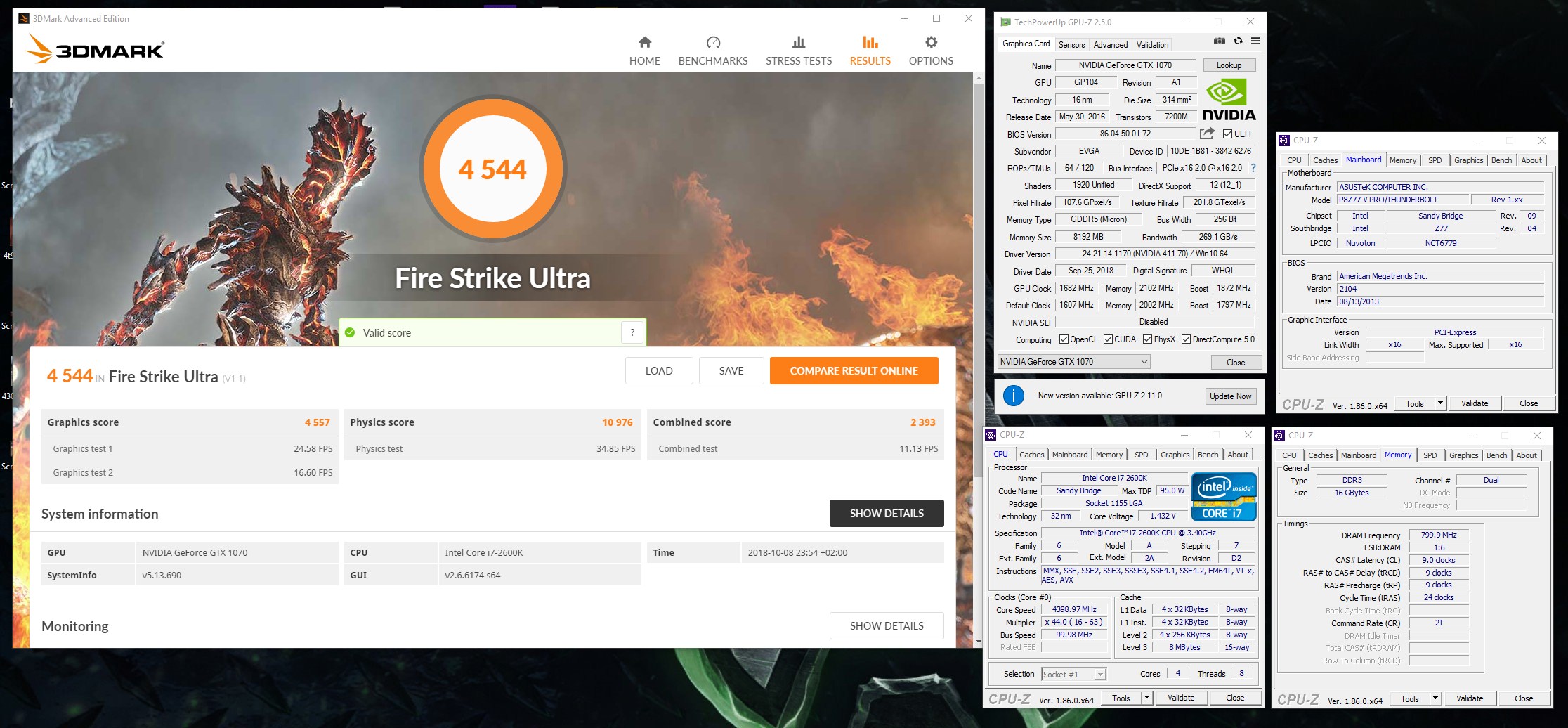The image size is (1568, 728).
Task: Toggle the PhysX checkbox in GPU-Z
Action: pos(1147,339)
